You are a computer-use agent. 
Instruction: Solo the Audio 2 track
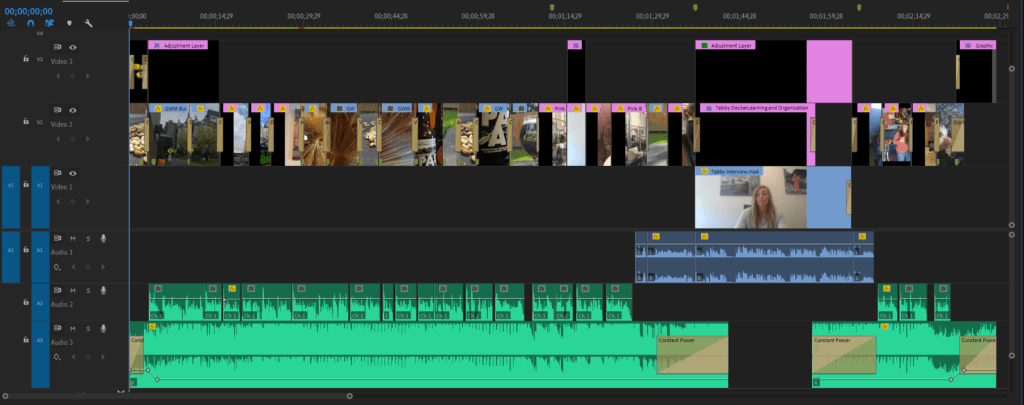point(88,290)
